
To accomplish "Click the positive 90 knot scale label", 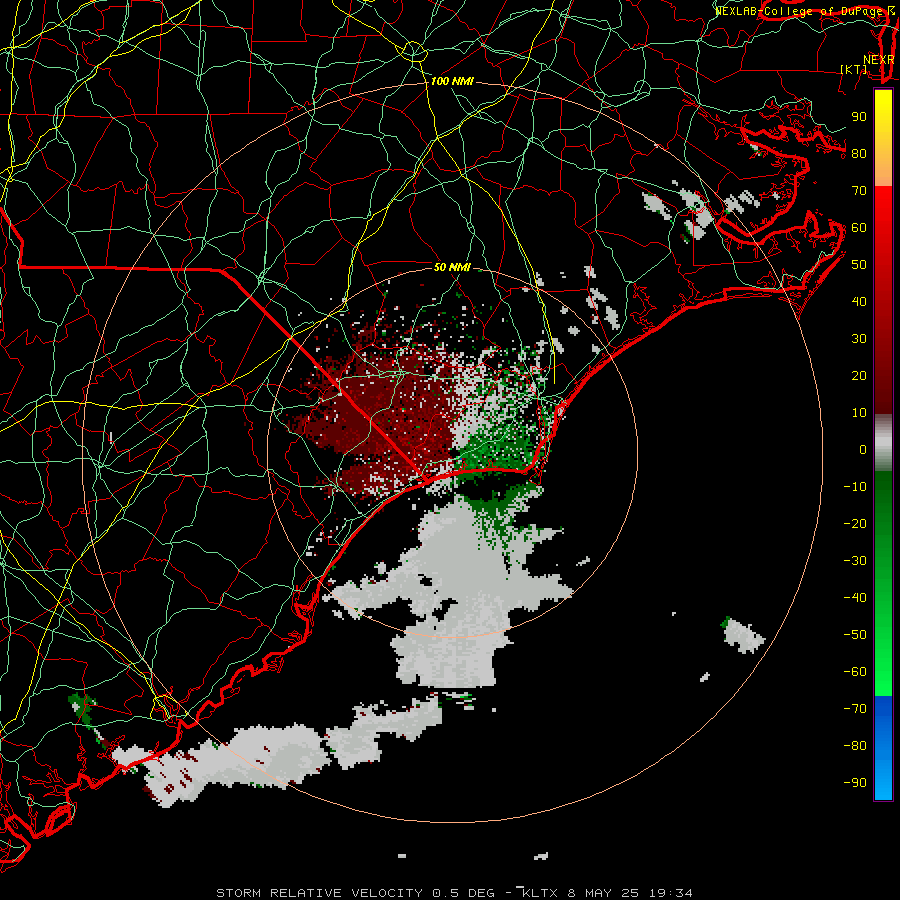I will point(859,117).
